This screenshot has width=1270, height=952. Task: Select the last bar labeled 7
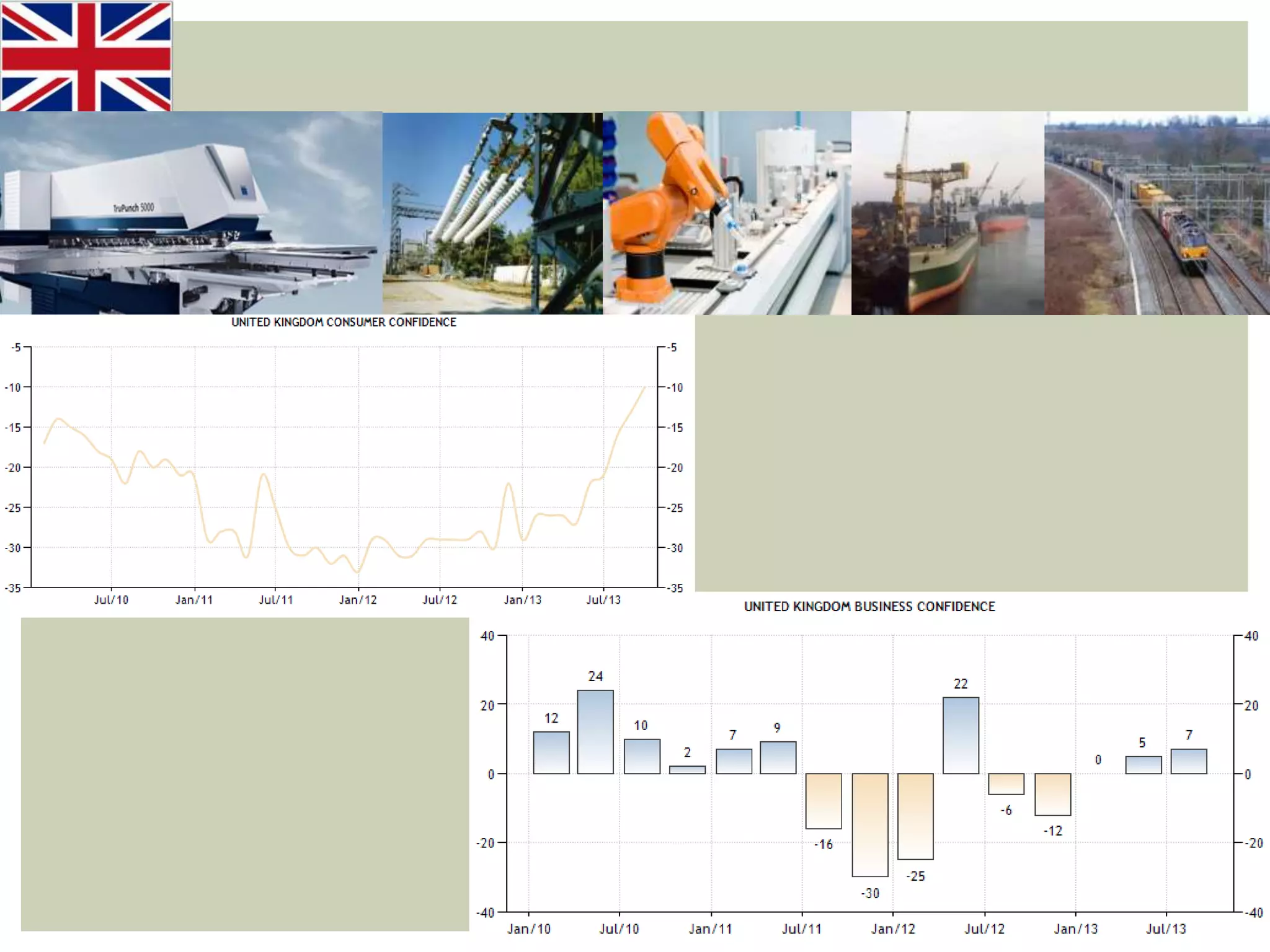(1189, 761)
